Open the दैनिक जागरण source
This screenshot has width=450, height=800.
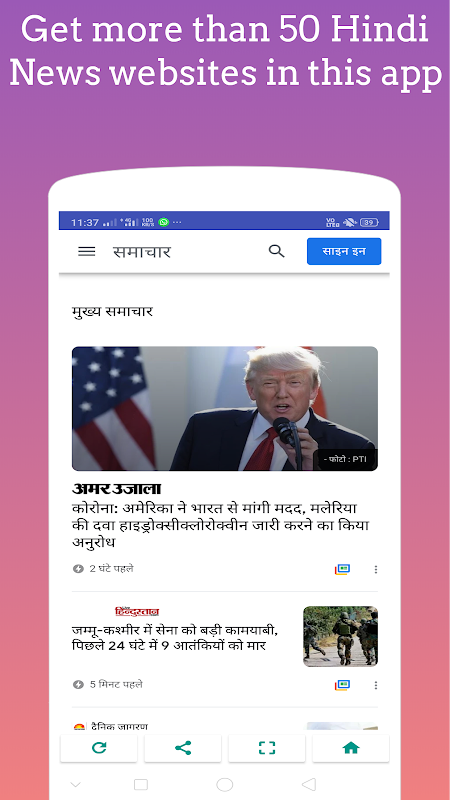[x=110, y=727]
